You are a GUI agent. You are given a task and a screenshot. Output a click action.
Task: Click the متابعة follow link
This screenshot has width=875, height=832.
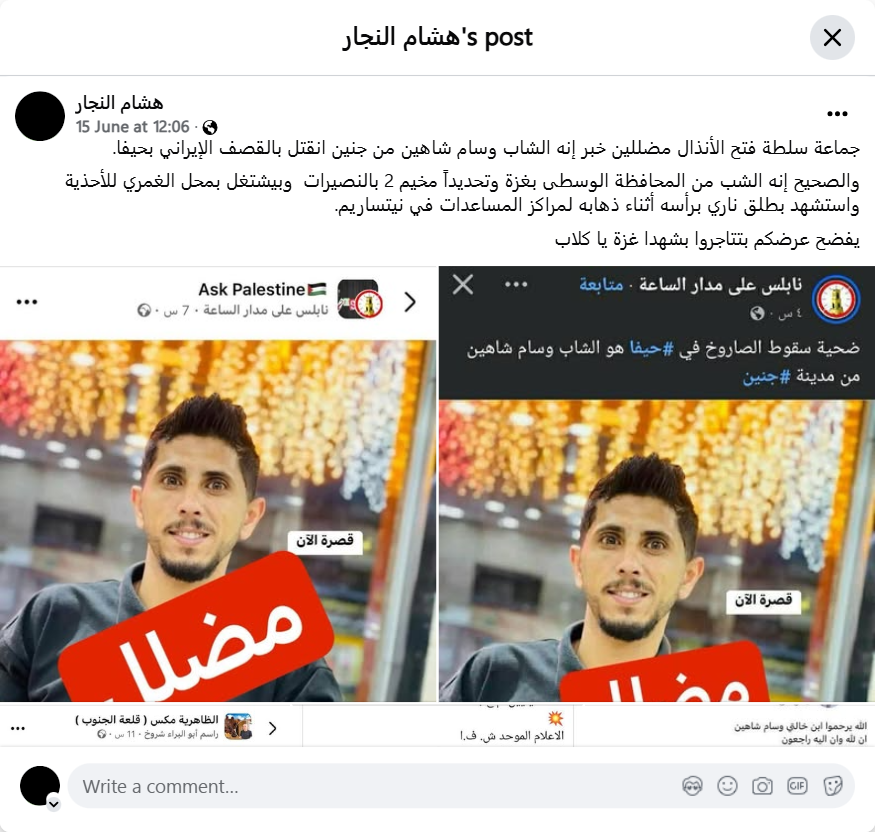tap(601, 285)
